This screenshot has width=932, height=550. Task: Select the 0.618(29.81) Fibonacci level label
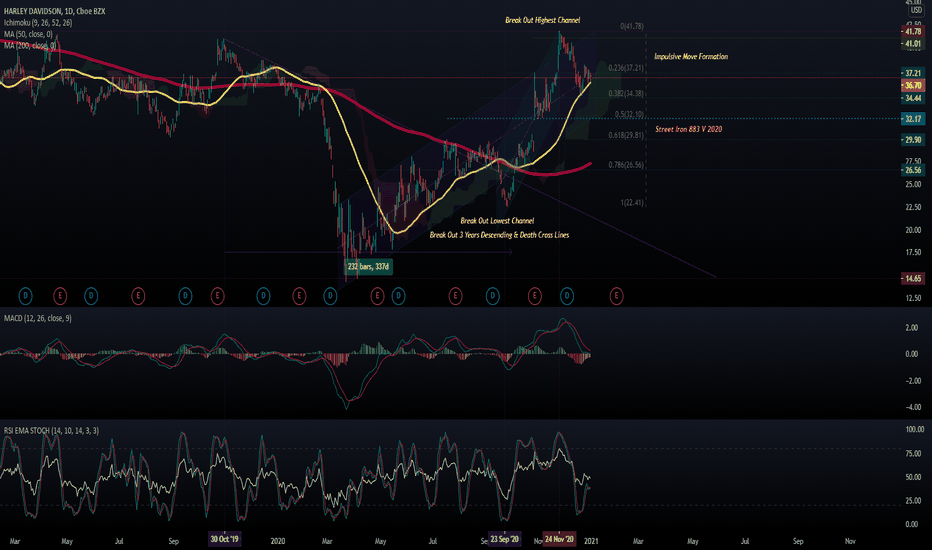pyautogui.click(x=626, y=135)
